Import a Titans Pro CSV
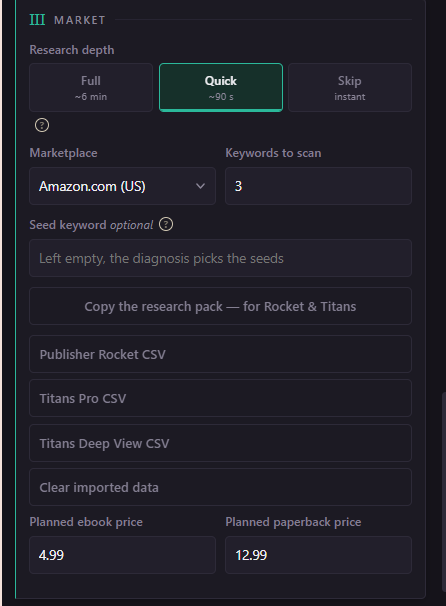 (x=220, y=398)
